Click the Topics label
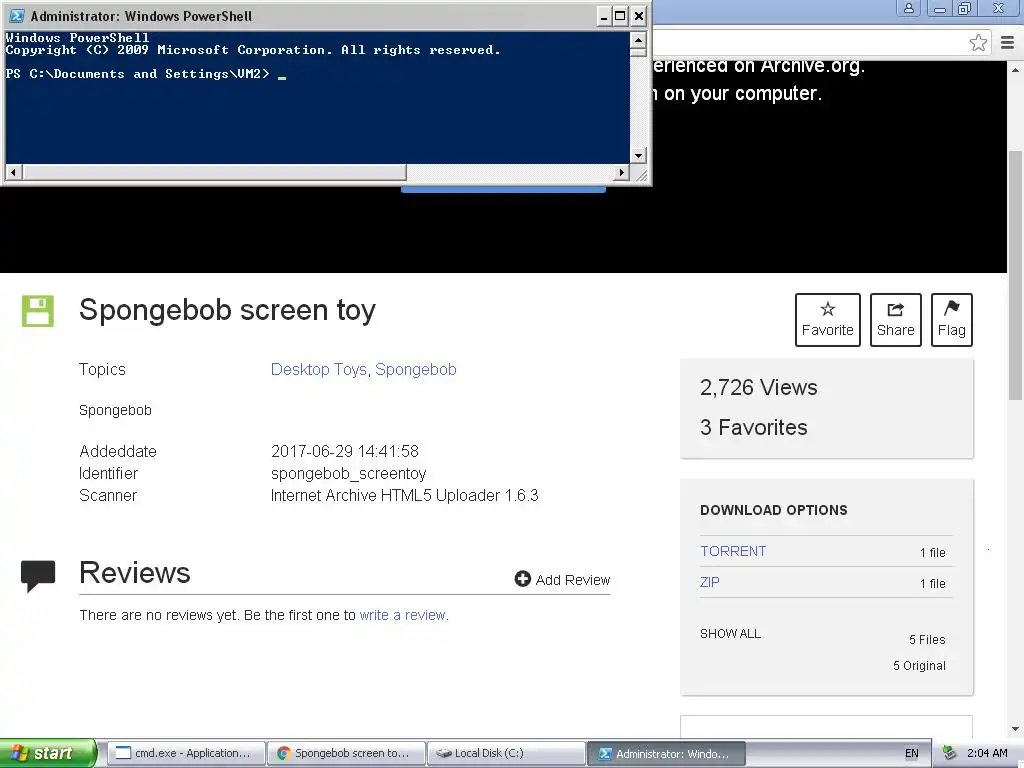Image resolution: width=1024 pixels, height=768 pixels. 102,370
